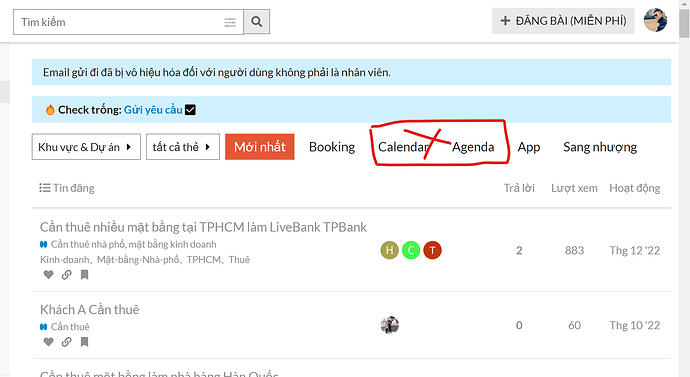This screenshot has width=690, height=377.
Task: Filter by Mặt-bằng-Nhà-phố tag
Action: (x=138, y=260)
